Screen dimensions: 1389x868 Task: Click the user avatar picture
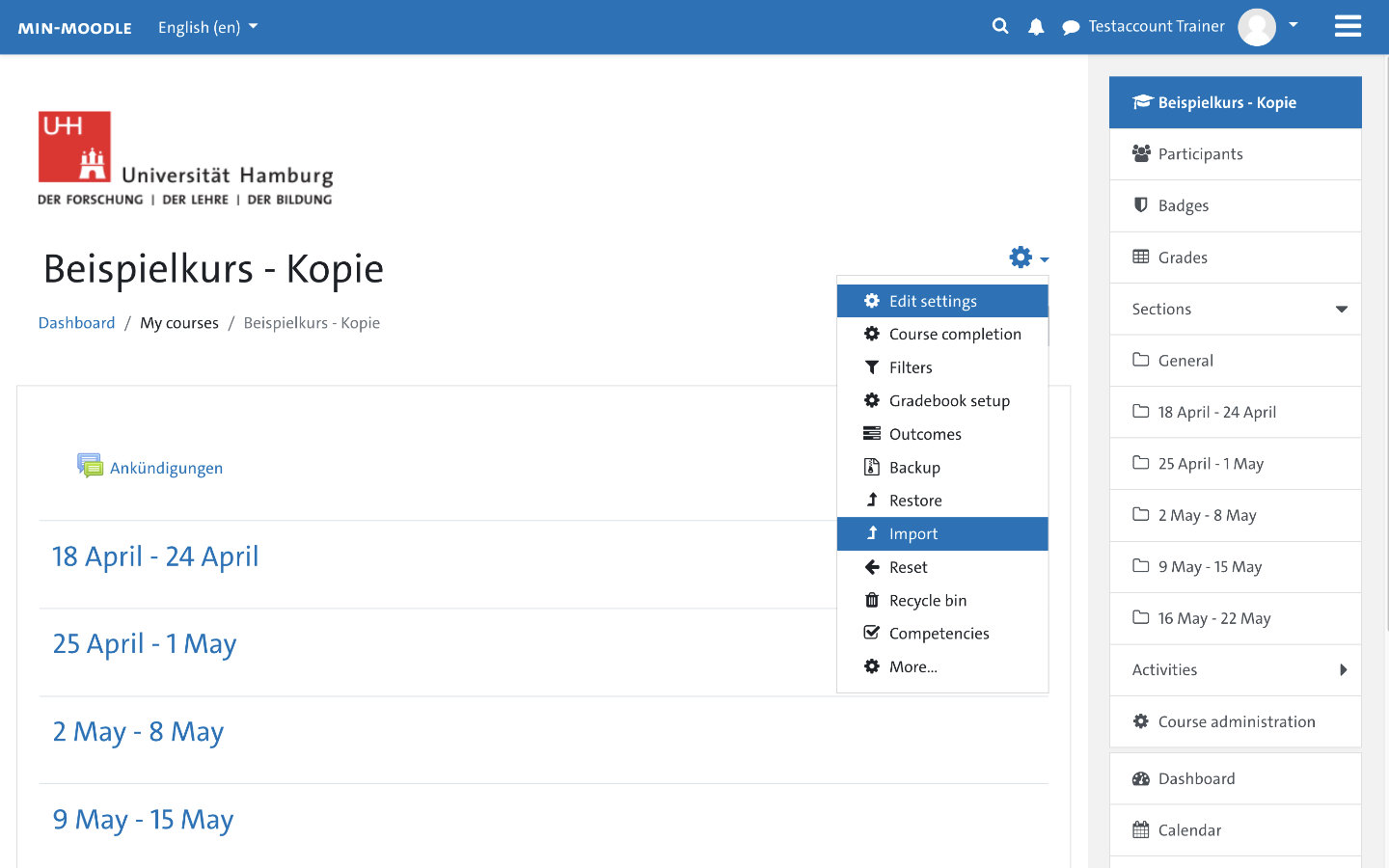click(1257, 27)
